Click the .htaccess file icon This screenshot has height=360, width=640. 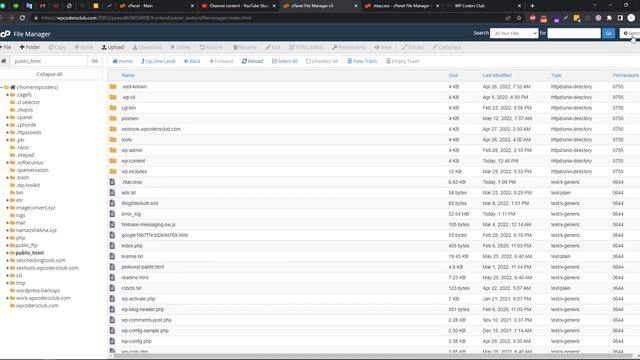click(x=112, y=182)
